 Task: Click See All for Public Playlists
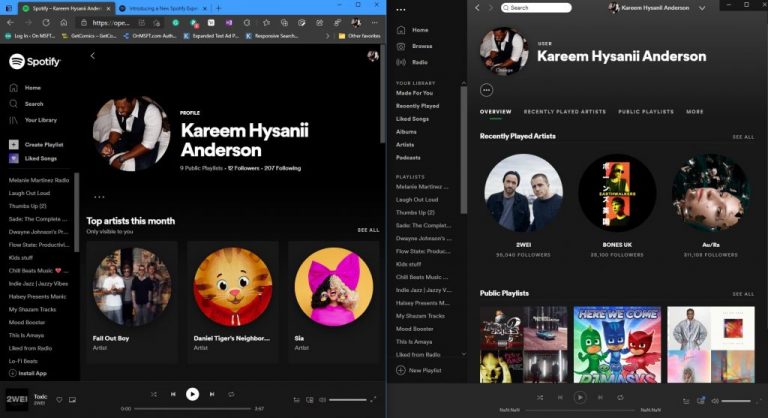click(743, 294)
